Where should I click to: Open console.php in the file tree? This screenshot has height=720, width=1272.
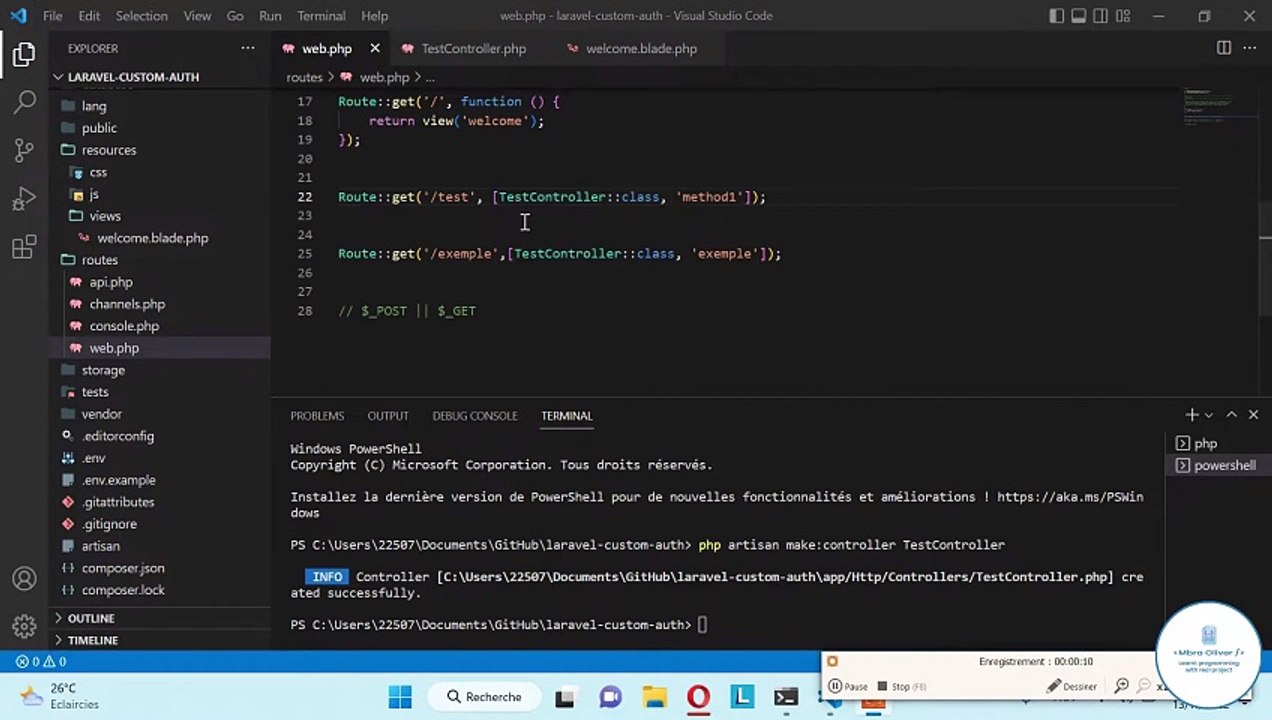(x=160, y=326)
